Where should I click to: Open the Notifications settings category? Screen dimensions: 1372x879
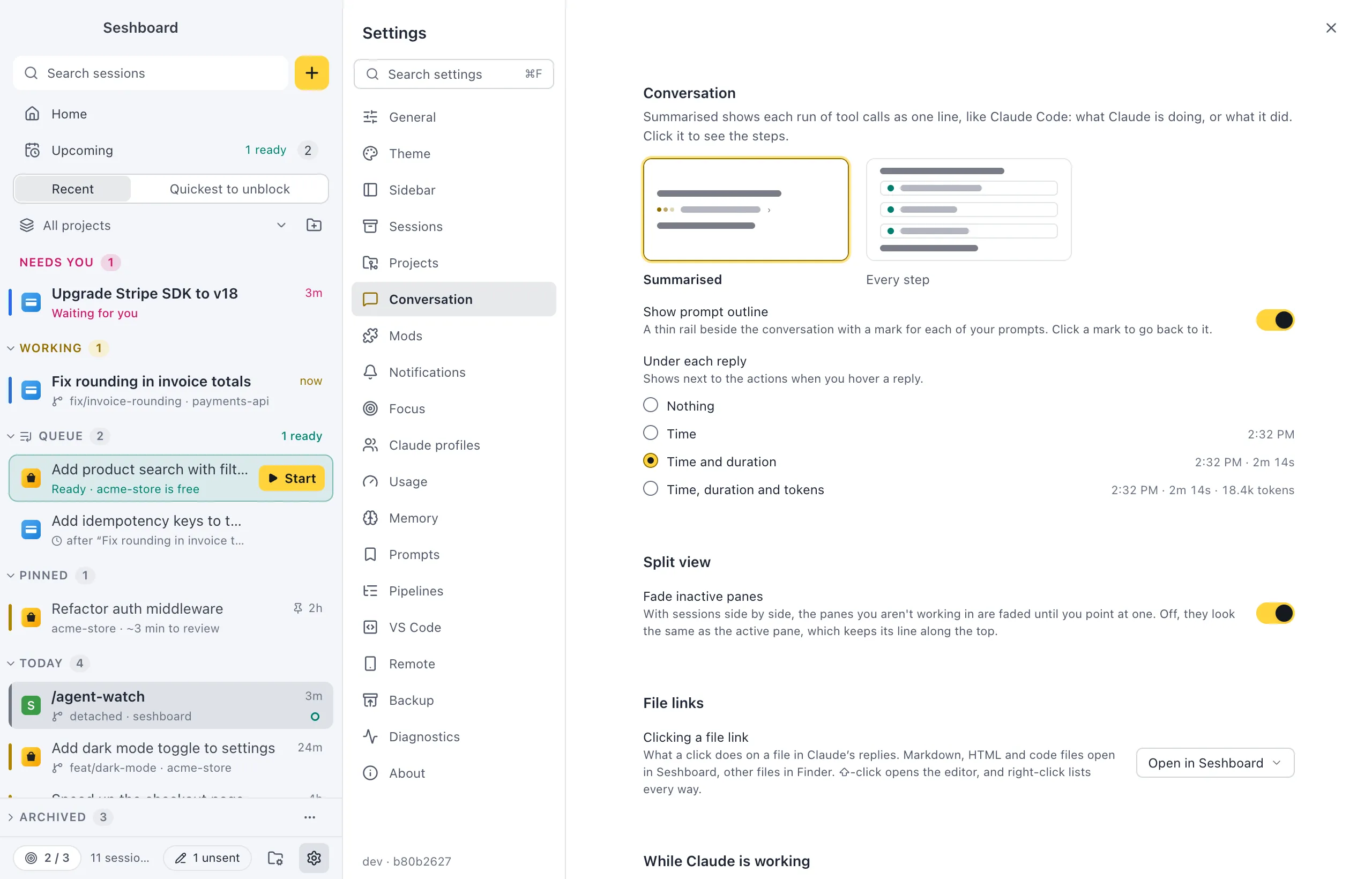[454, 372]
